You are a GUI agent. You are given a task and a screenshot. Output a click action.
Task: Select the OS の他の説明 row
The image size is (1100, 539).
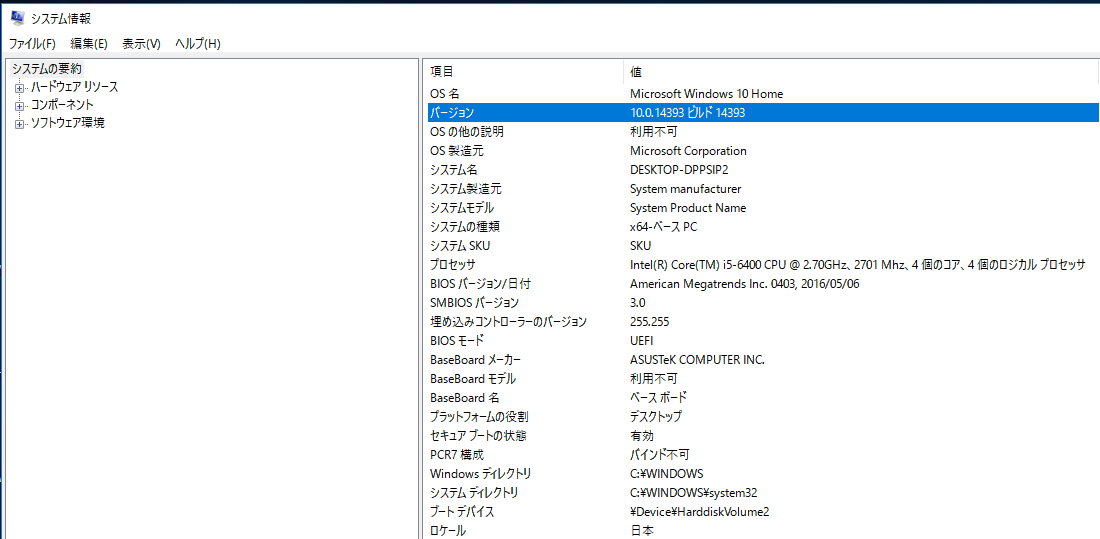tap(763, 131)
